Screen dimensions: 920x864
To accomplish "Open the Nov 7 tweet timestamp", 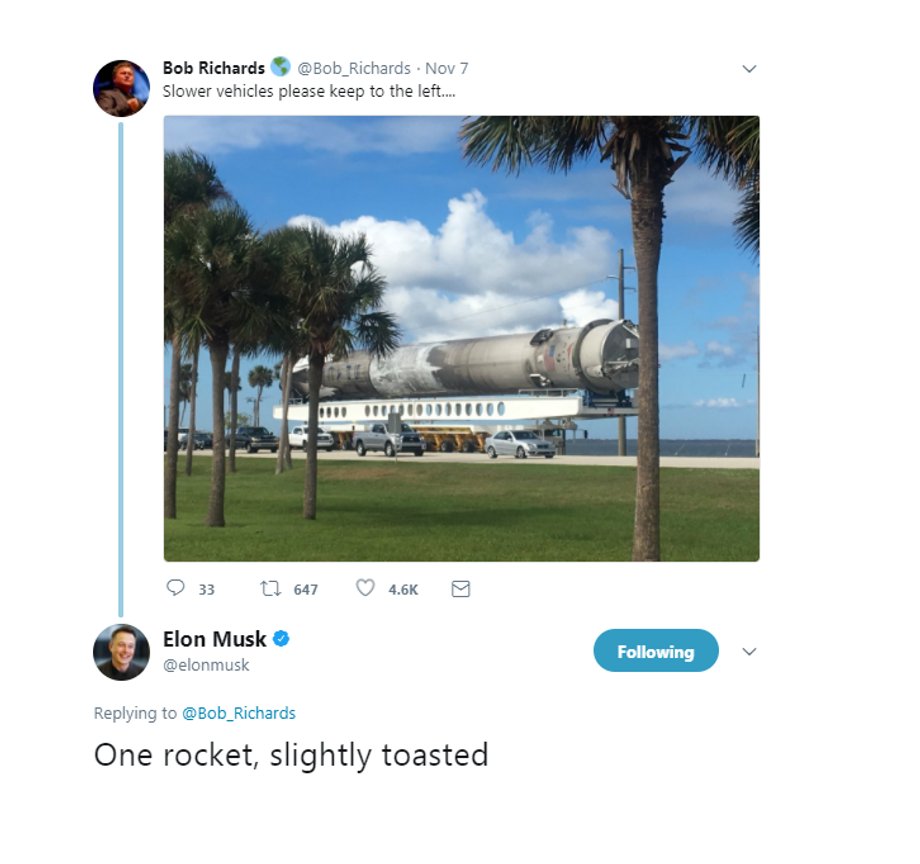I will [x=447, y=69].
